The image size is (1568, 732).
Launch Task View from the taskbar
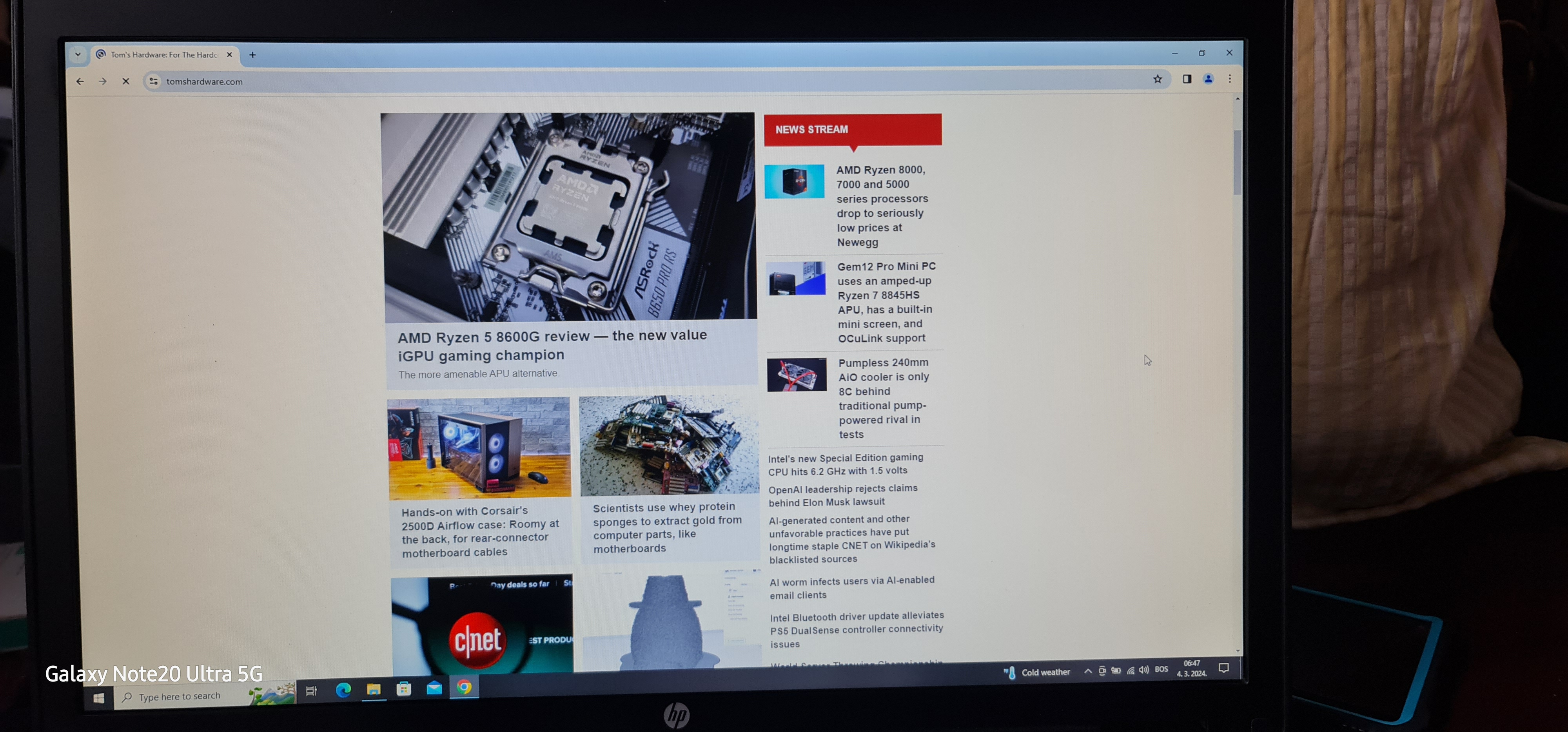coord(311,691)
